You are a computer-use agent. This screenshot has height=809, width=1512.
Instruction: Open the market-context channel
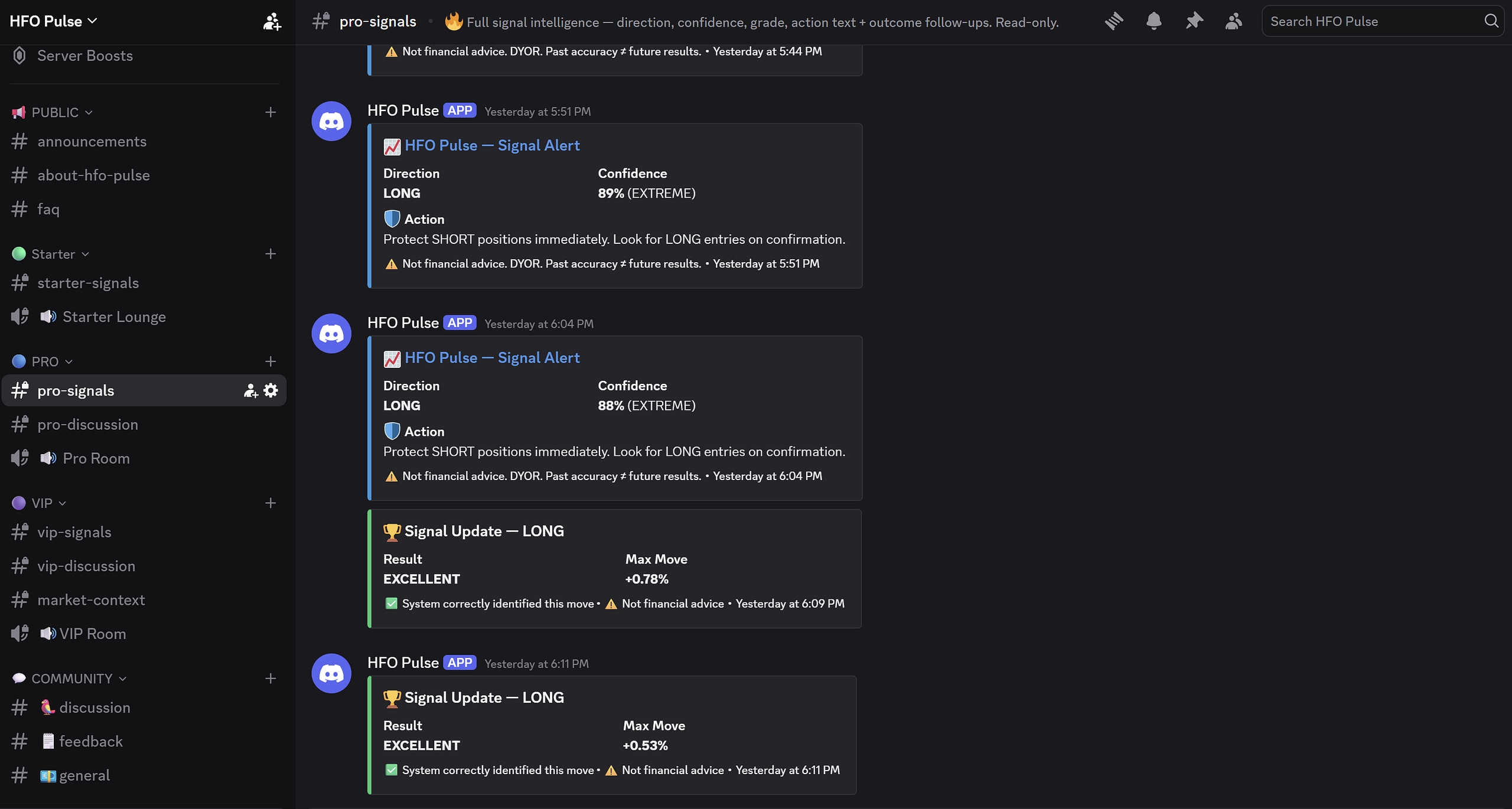144,600
